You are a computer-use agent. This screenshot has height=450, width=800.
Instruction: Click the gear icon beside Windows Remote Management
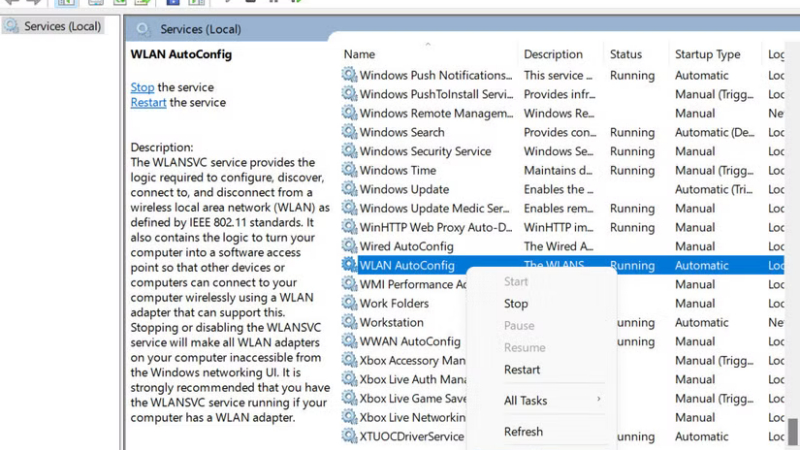[x=349, y=112]
